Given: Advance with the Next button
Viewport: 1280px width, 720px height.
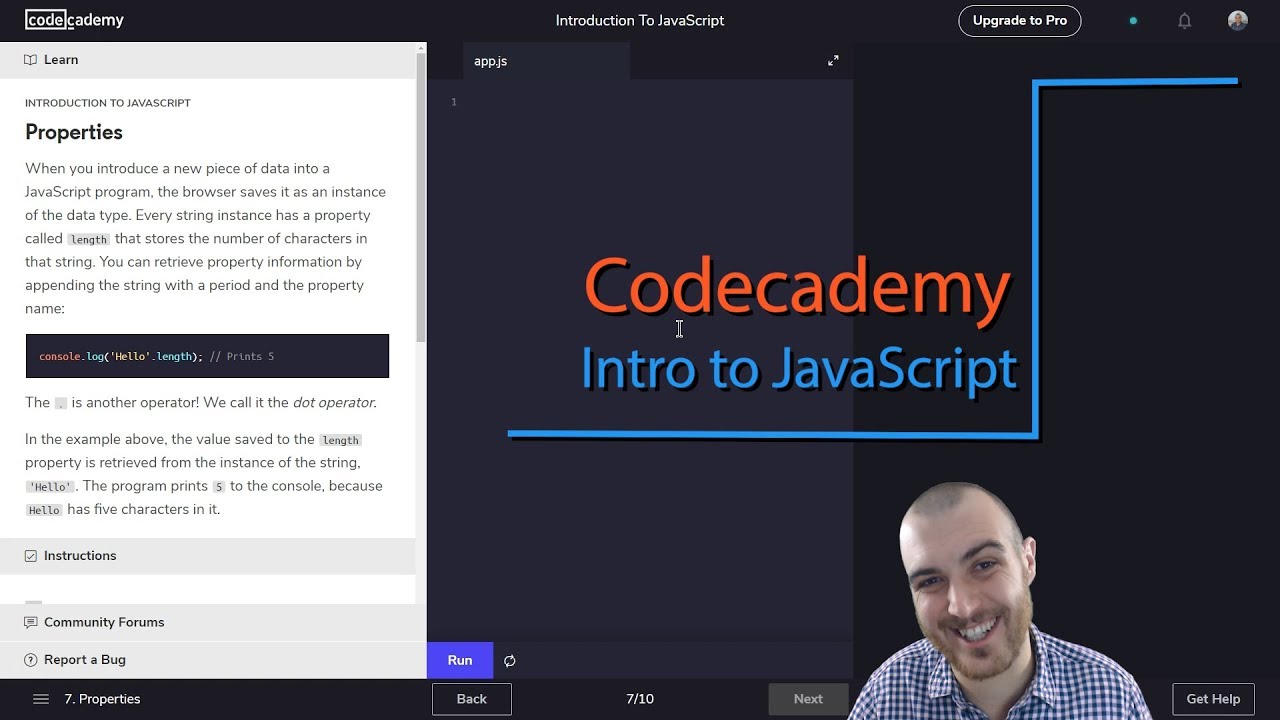Looking at the screenshot, I should click(x=808, y=699).
